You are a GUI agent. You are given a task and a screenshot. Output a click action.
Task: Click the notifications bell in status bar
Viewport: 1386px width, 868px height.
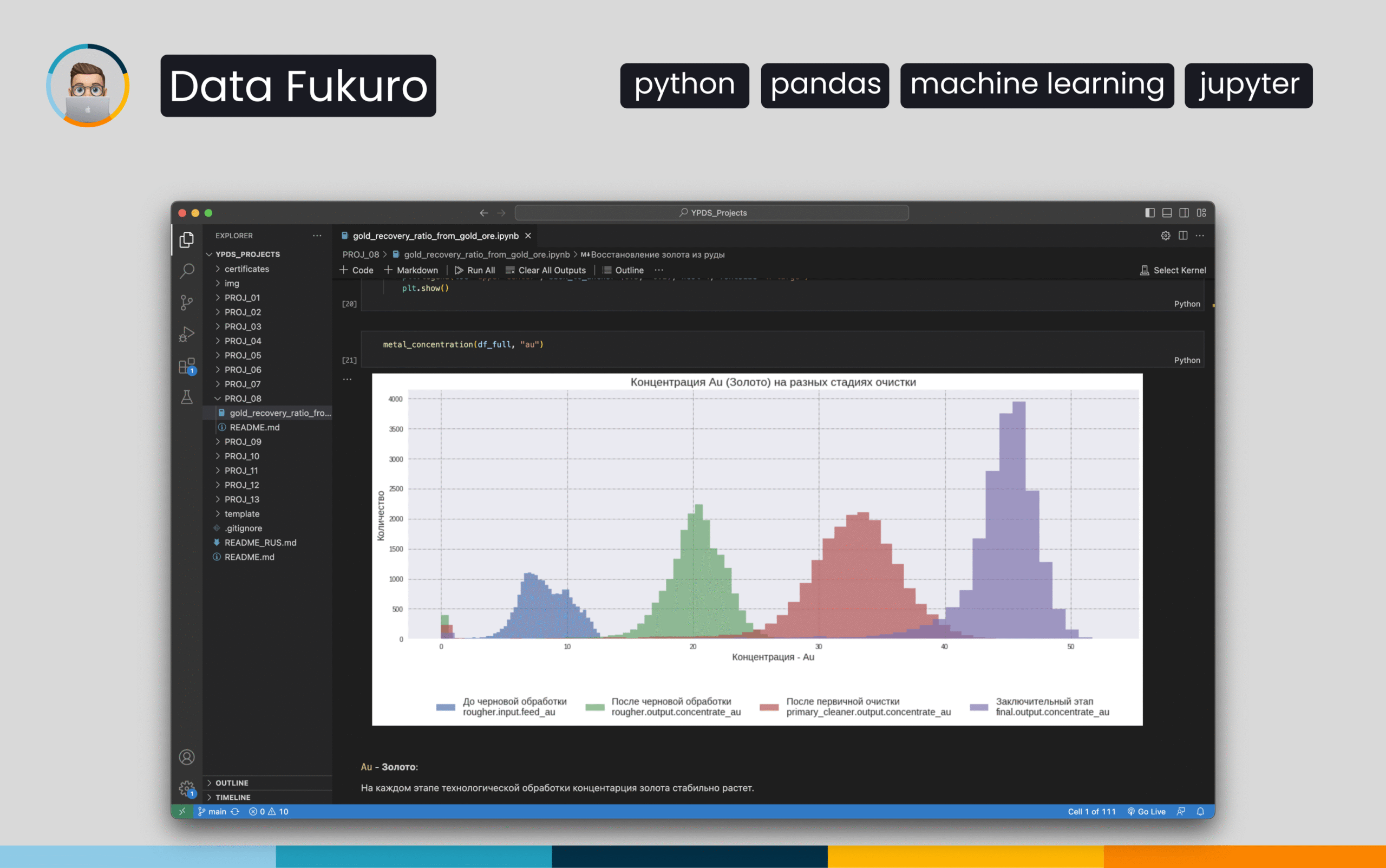click(x=1200, y=811)
